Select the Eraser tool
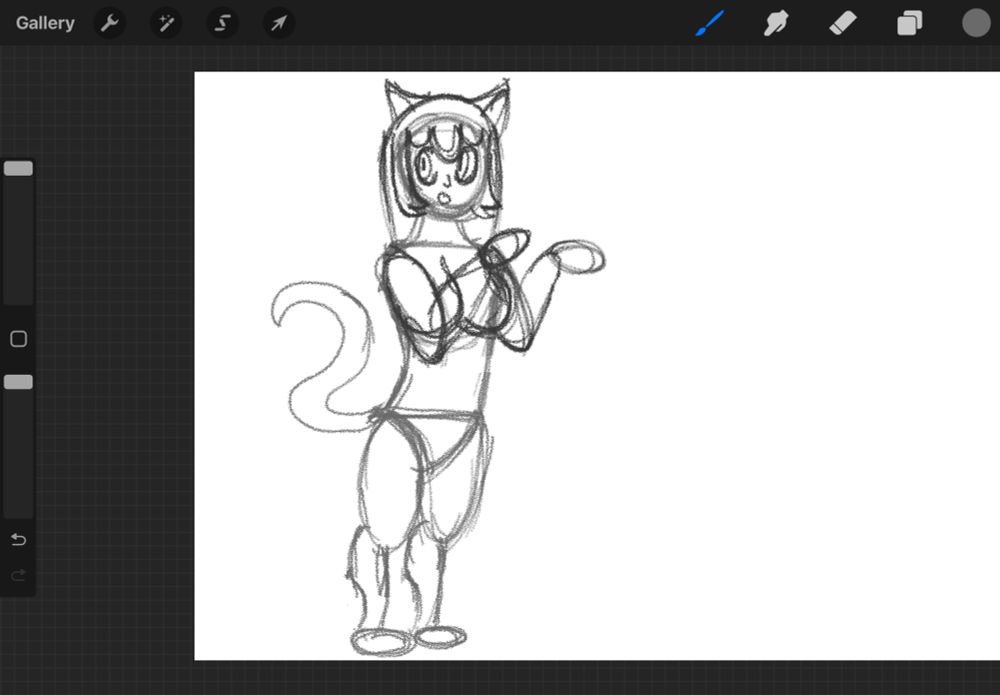 (x=842, y=24)
